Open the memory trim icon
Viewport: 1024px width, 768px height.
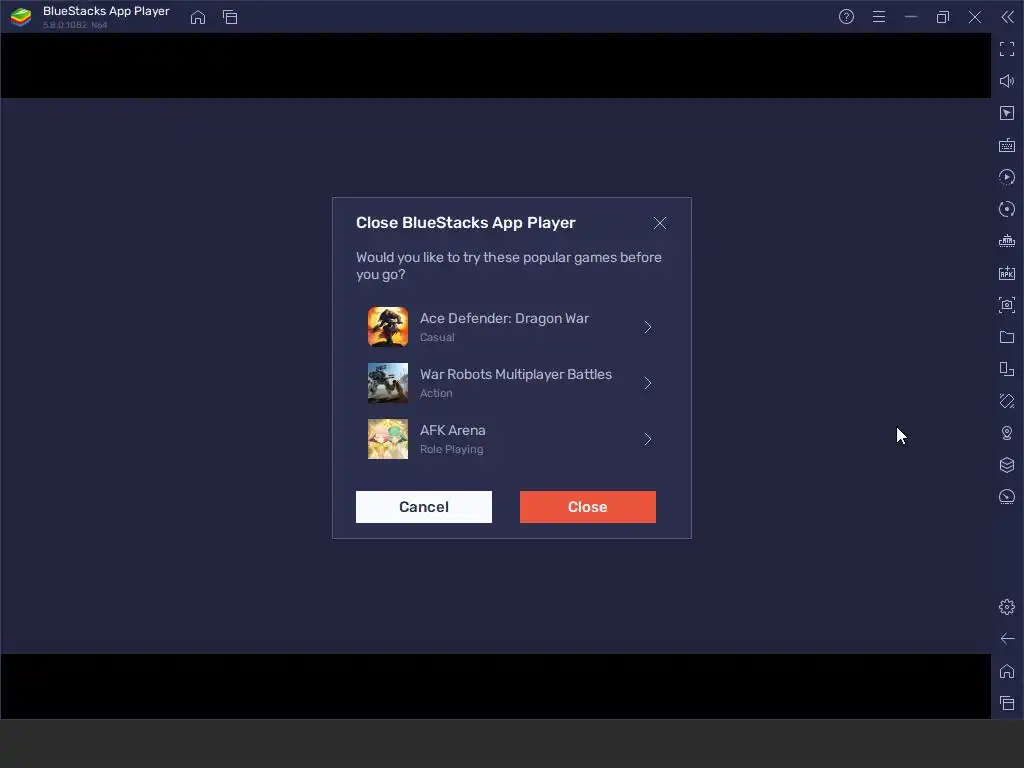point(1007,241)
